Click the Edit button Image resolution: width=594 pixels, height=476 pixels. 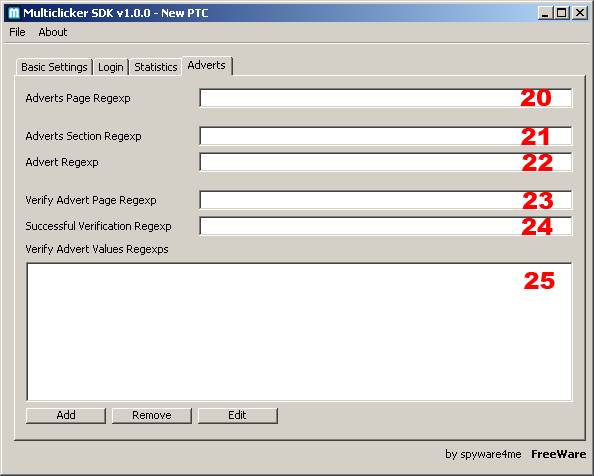pos(238,415)
